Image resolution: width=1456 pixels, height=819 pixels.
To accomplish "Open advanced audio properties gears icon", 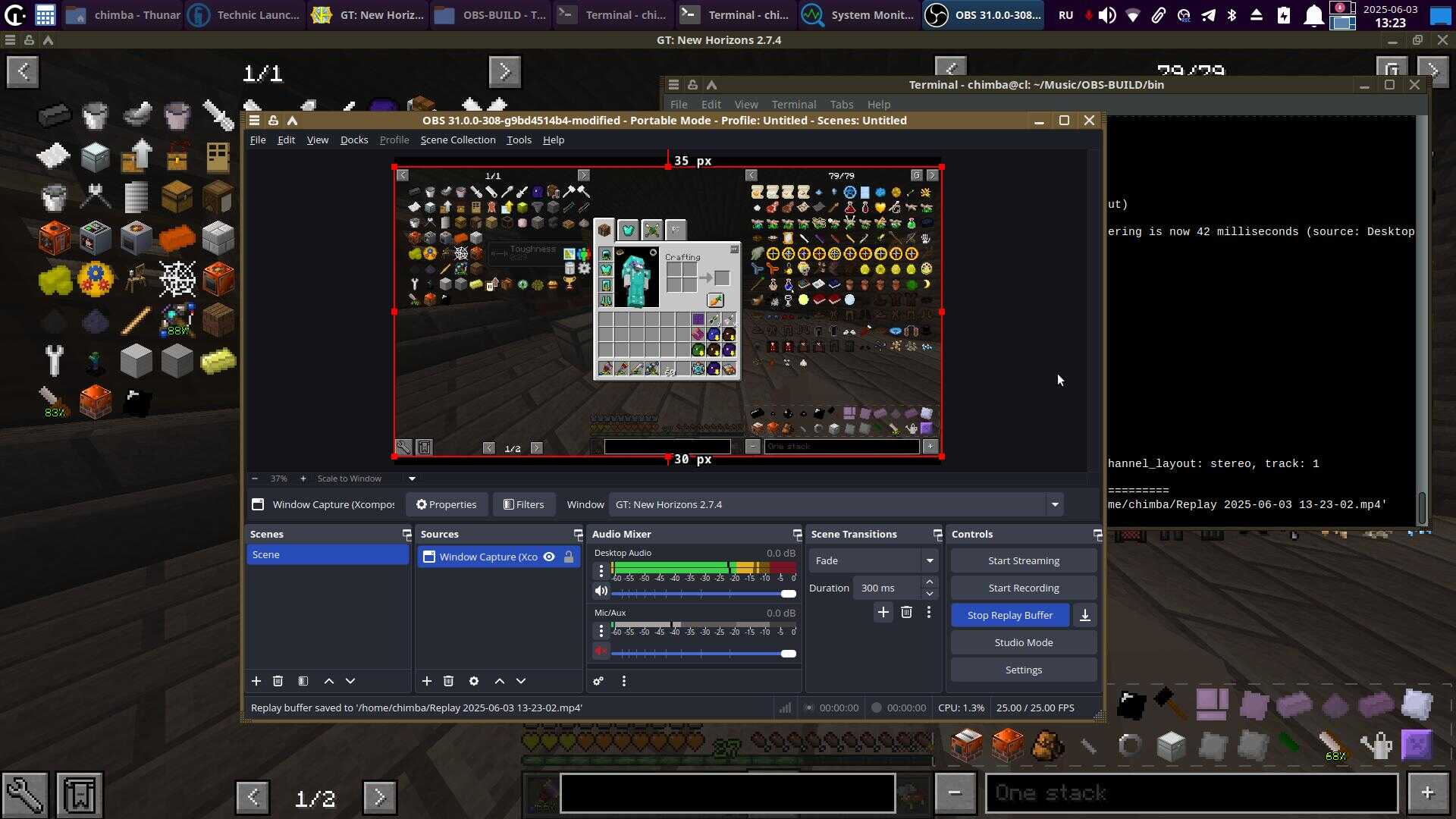I will pyautogui.click(x=598, y=681).
